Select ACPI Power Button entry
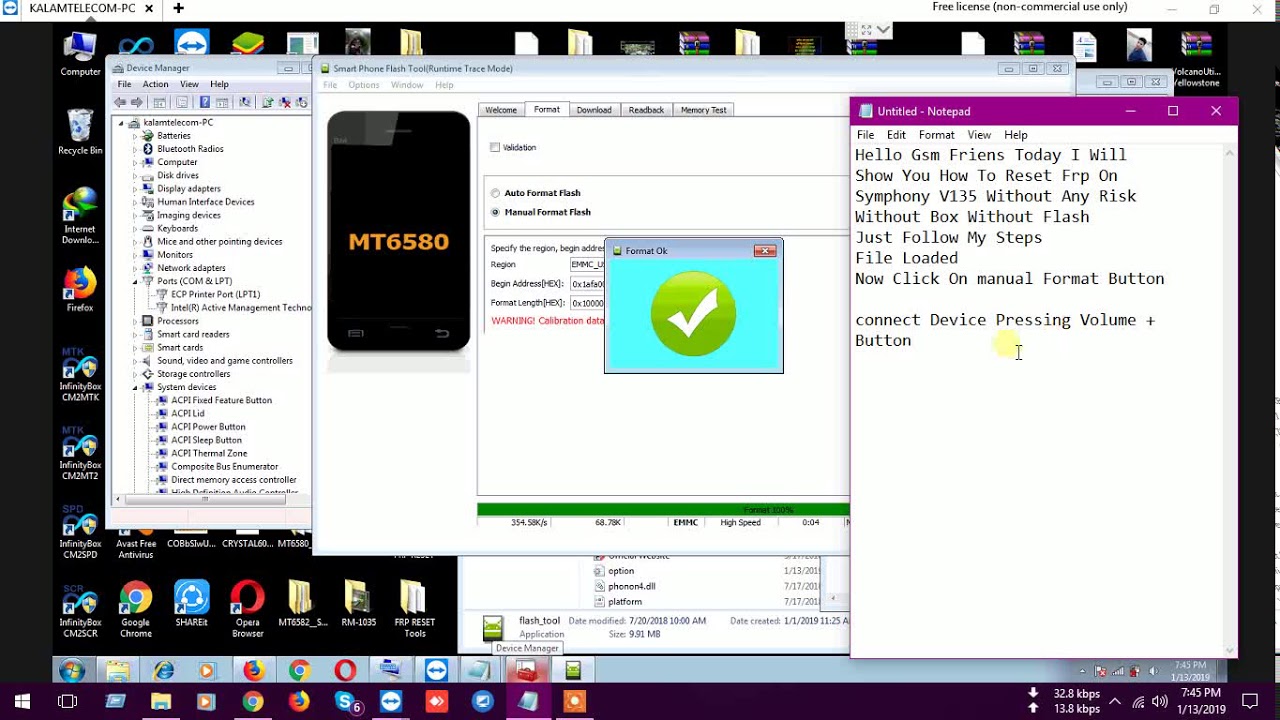 tap(207, 427)
